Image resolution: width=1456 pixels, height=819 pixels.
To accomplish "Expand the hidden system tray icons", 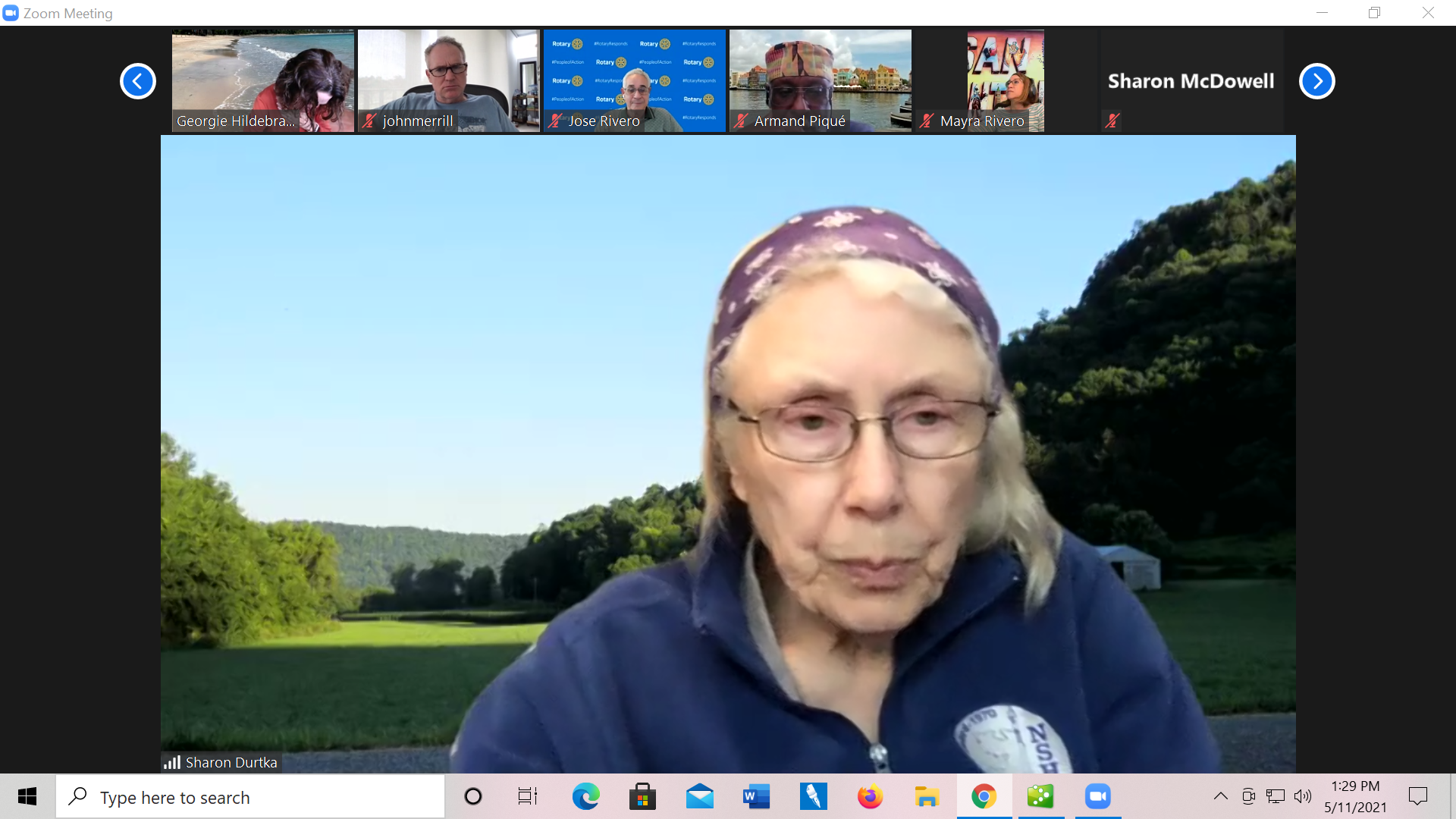I will [x=1220, y=796].
